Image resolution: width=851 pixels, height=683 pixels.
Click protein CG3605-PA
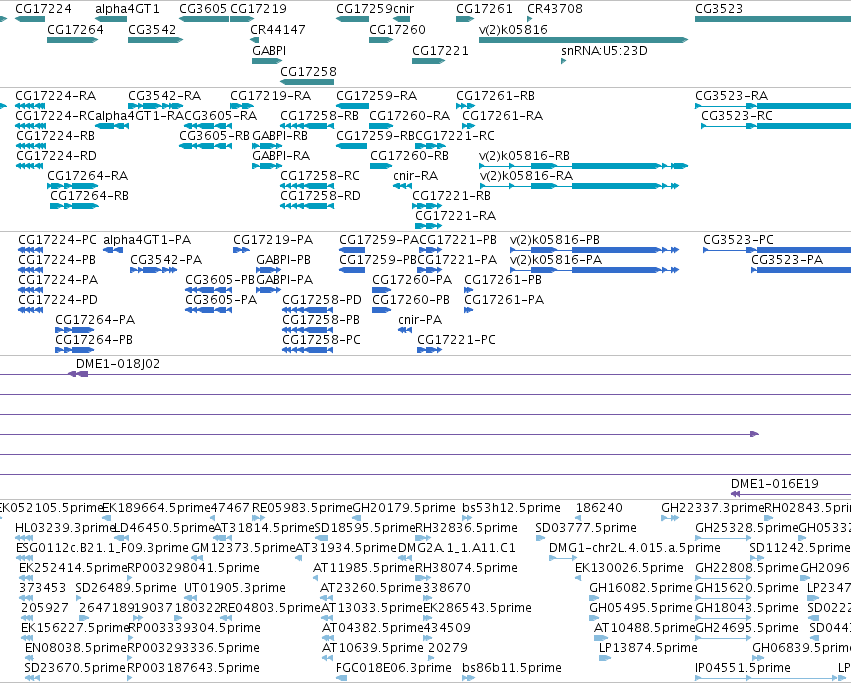point(221,300)
